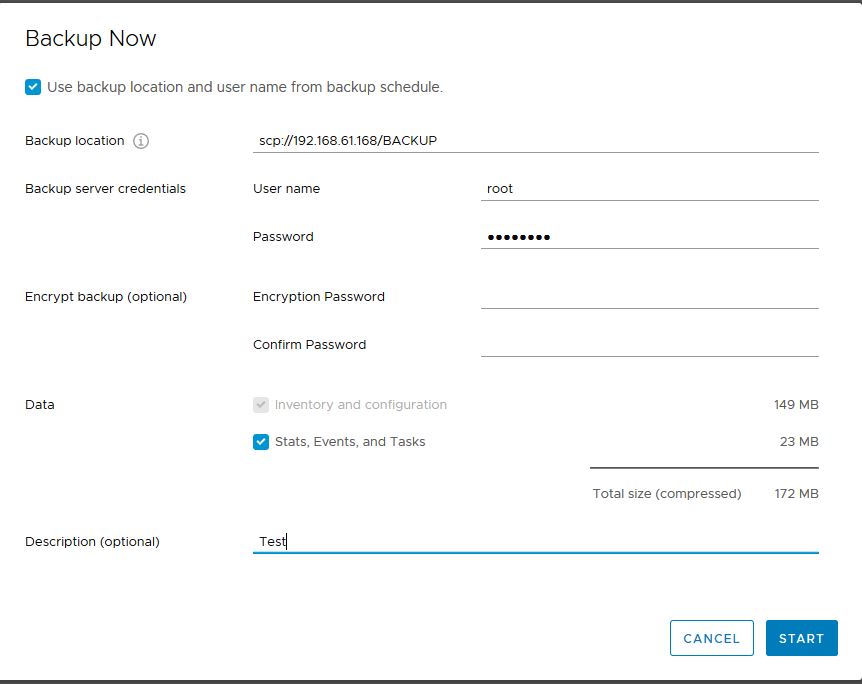The image size is (862, 684).
Task: Click the Backup location label
Action: coord(75,141)
